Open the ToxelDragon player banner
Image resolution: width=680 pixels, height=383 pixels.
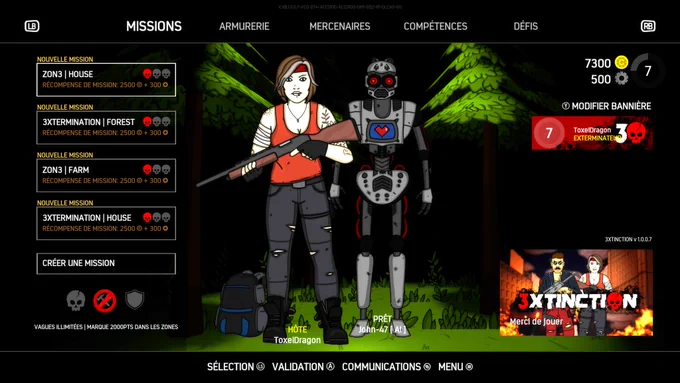(592, 133)
